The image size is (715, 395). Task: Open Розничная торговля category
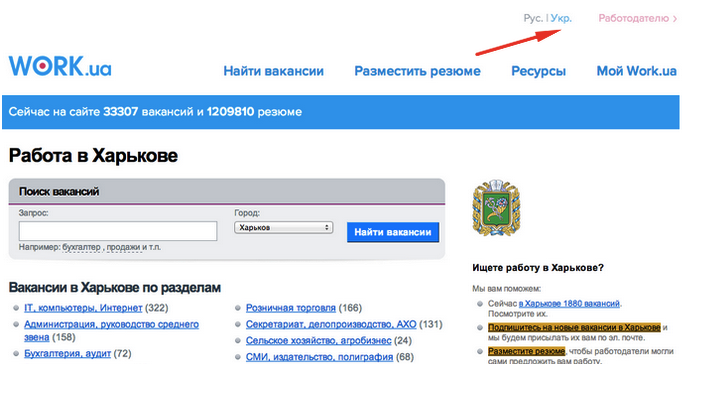click(x=291, y=308)
